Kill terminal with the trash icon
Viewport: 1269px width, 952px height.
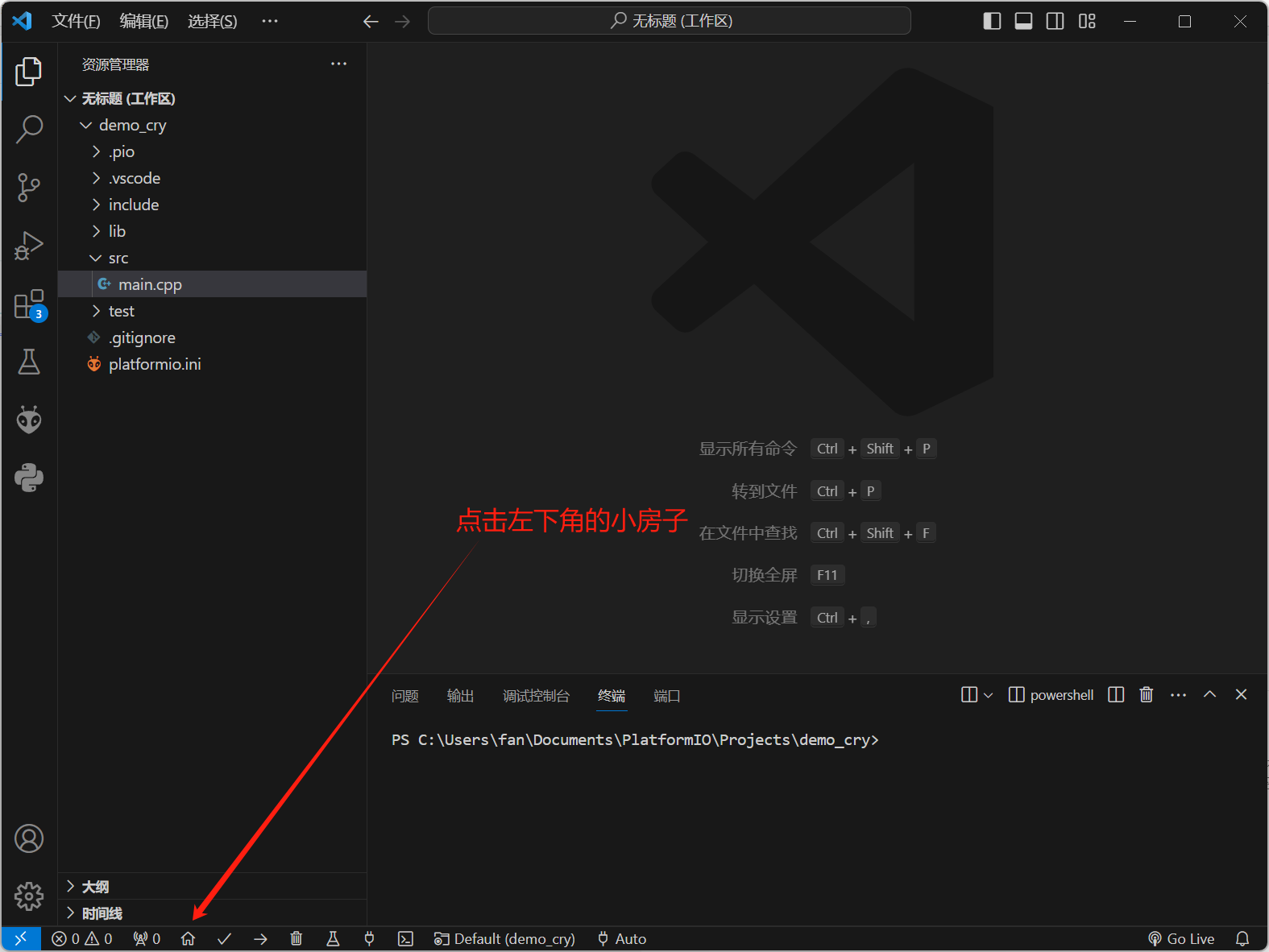(1147, 694)
